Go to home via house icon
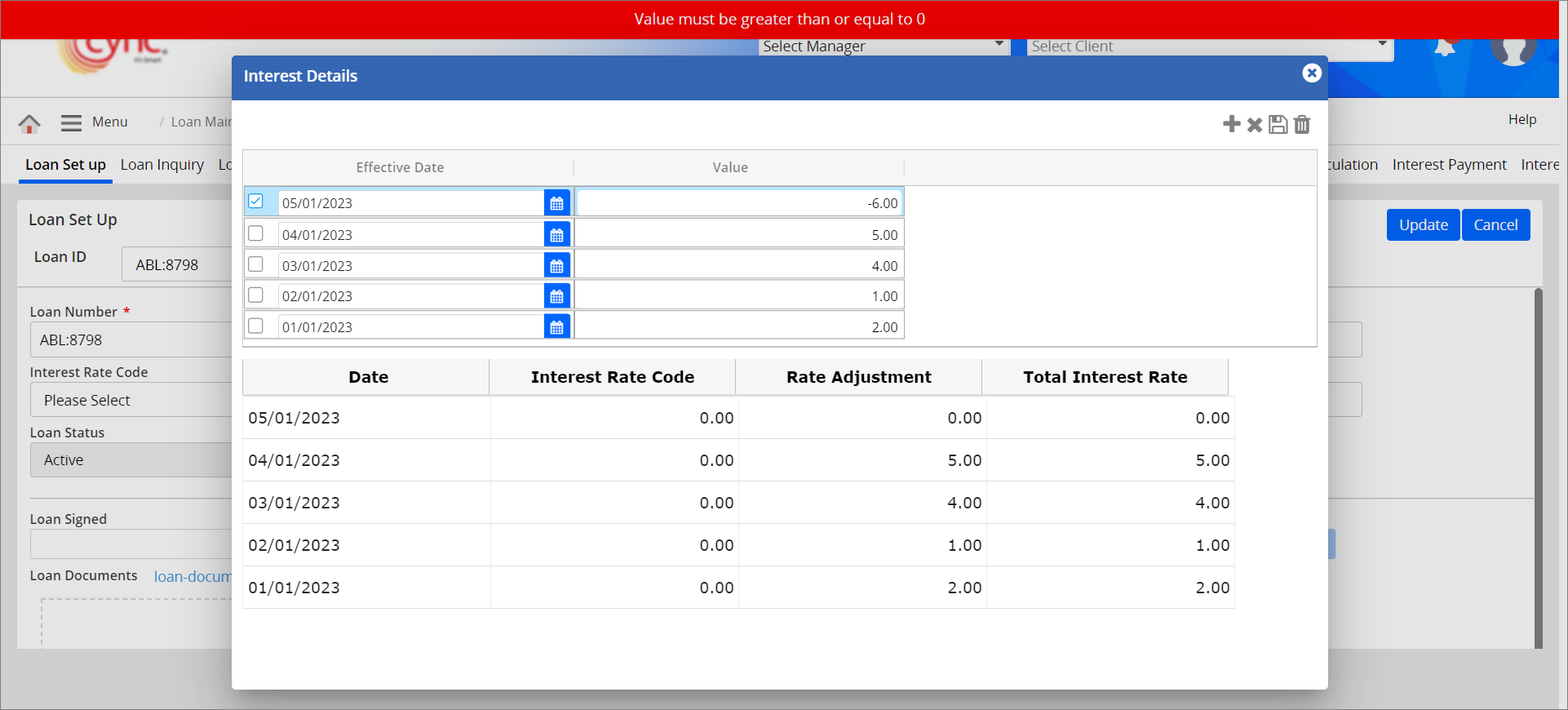 tap(29, 123)
